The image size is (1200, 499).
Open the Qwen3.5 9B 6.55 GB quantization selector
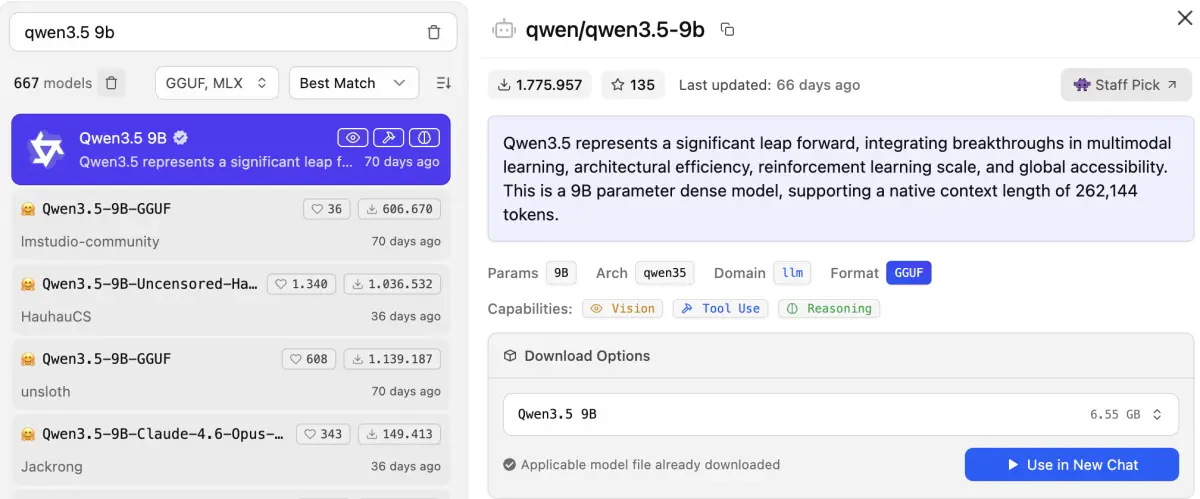(x=840, y=414)
